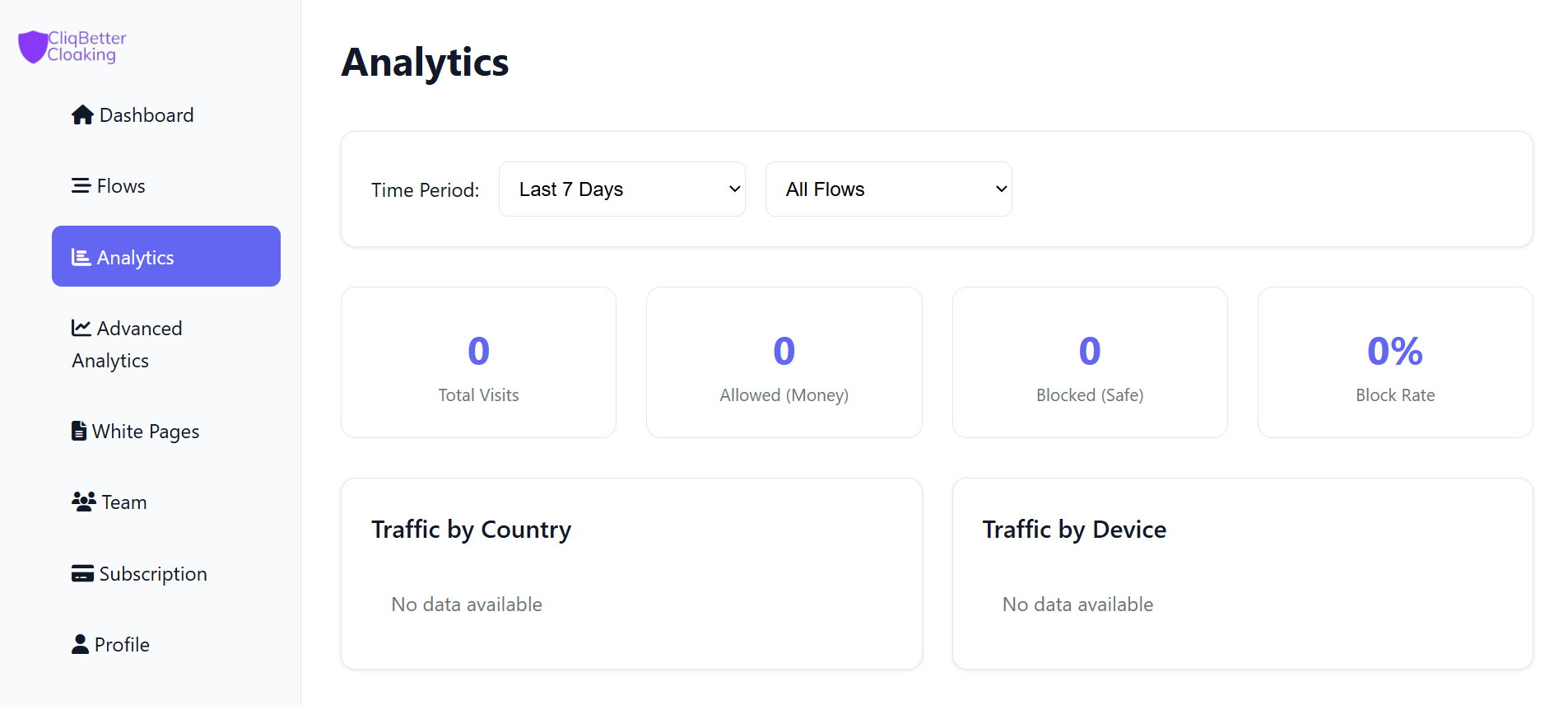Click the Allowed (Money) label
This screenshot has width=1568, height=705.
(x=784, y=395)
